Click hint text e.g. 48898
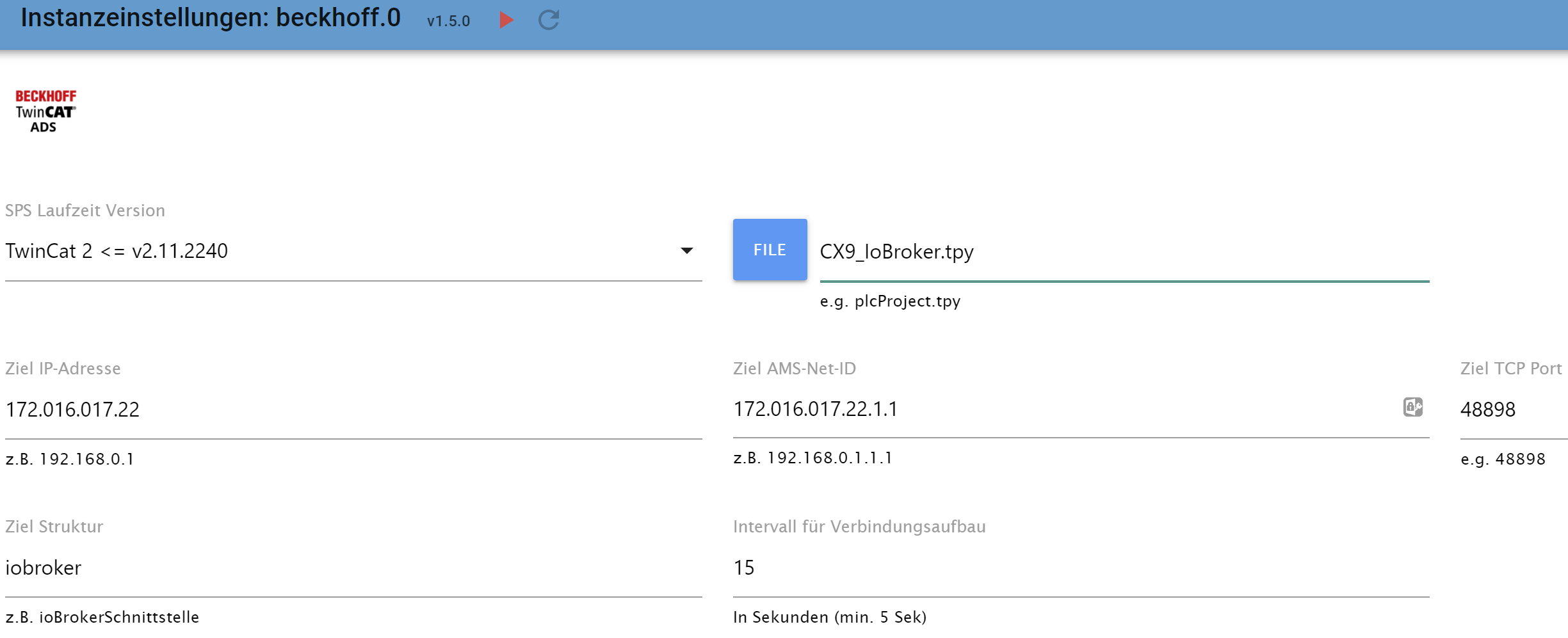Viewport: 1568px width, 638px height. tap(1503, 459)
